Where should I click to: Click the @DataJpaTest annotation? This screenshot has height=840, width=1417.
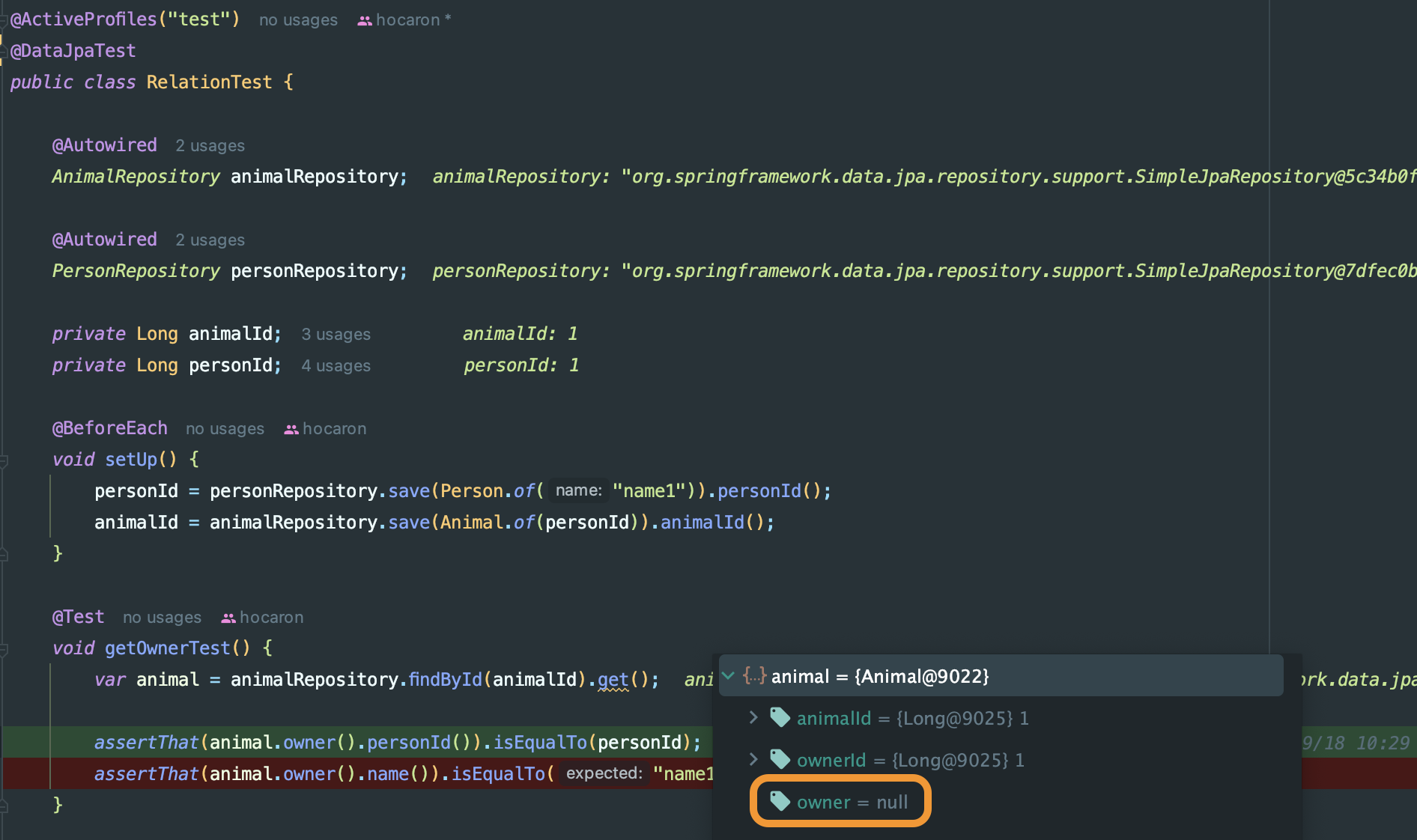pyautogui.click(x=73, y=50)
